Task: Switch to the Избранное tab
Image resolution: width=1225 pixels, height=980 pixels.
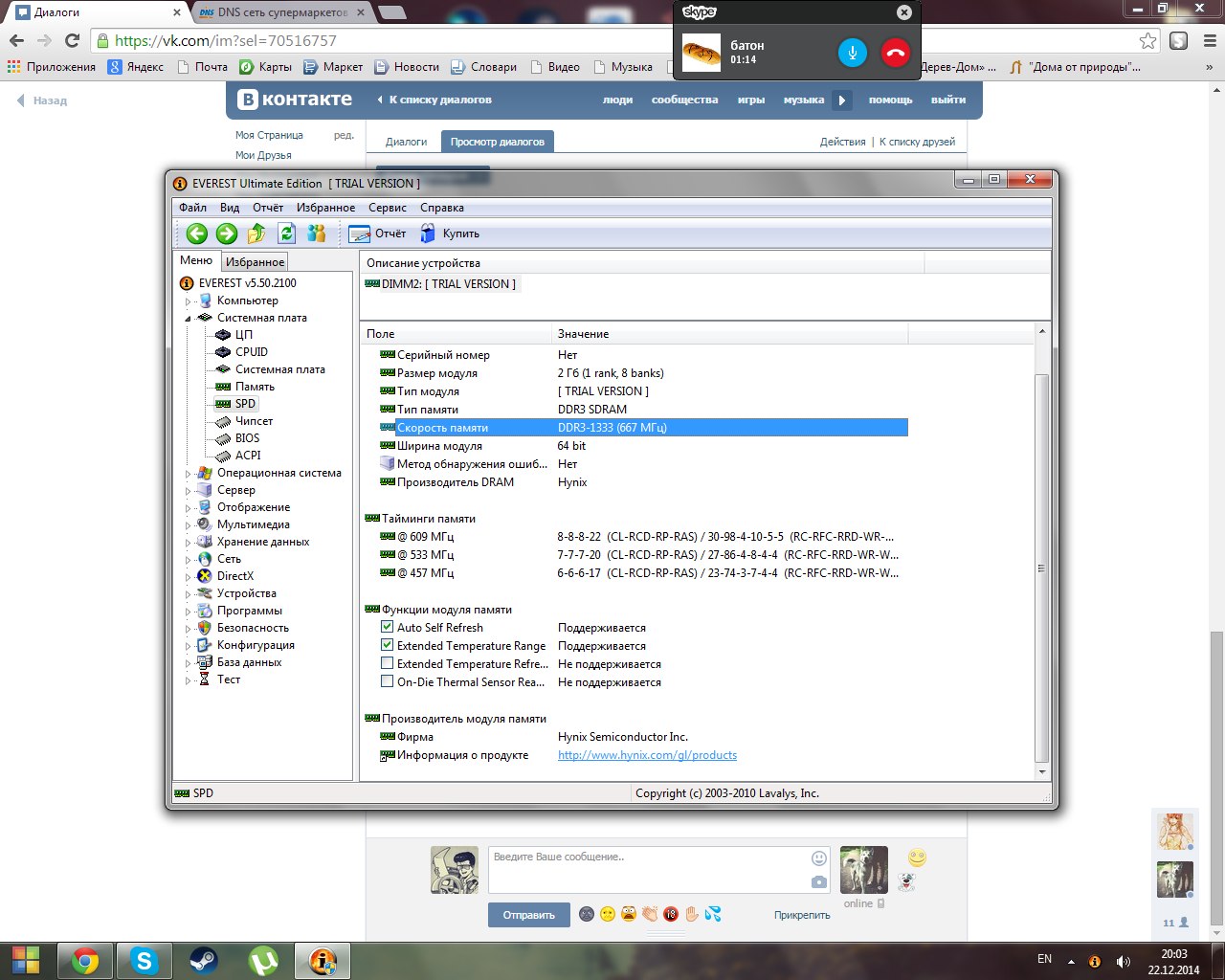Action: 255,261
